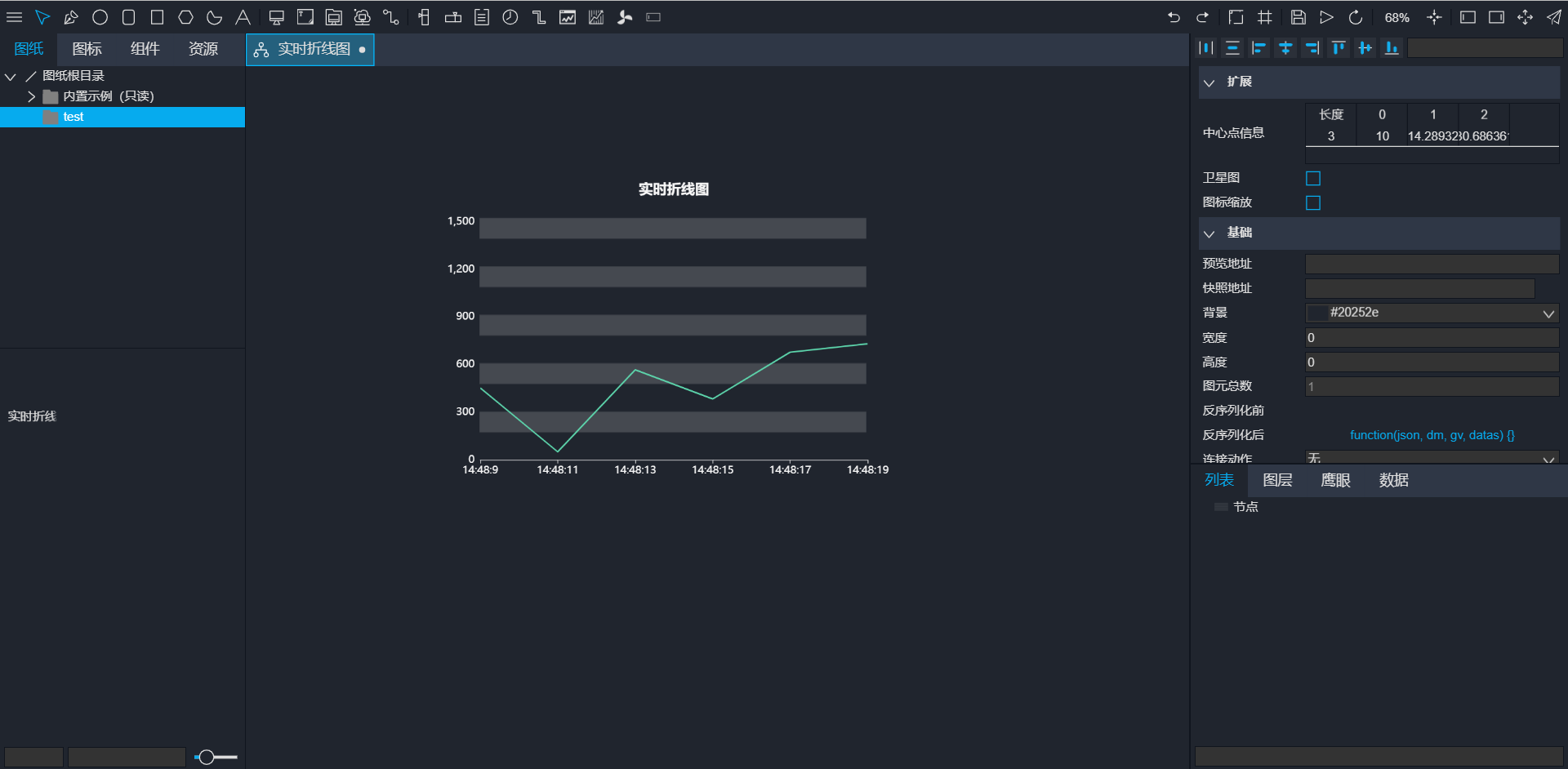Expand the 内置示例 folder

point(31,96)
